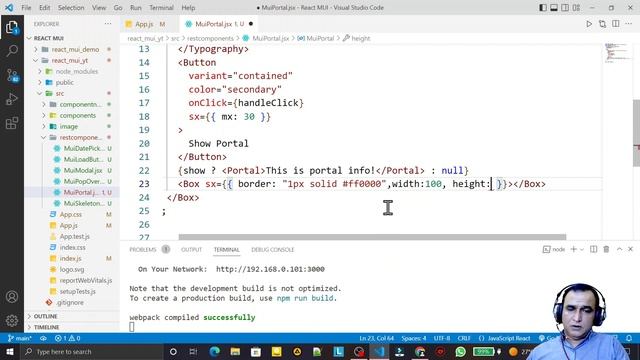The height and width of the screenshot is (360, 640).
Task: Open Explorer Views and More Actions menu
Action: (x=108, y=24)
